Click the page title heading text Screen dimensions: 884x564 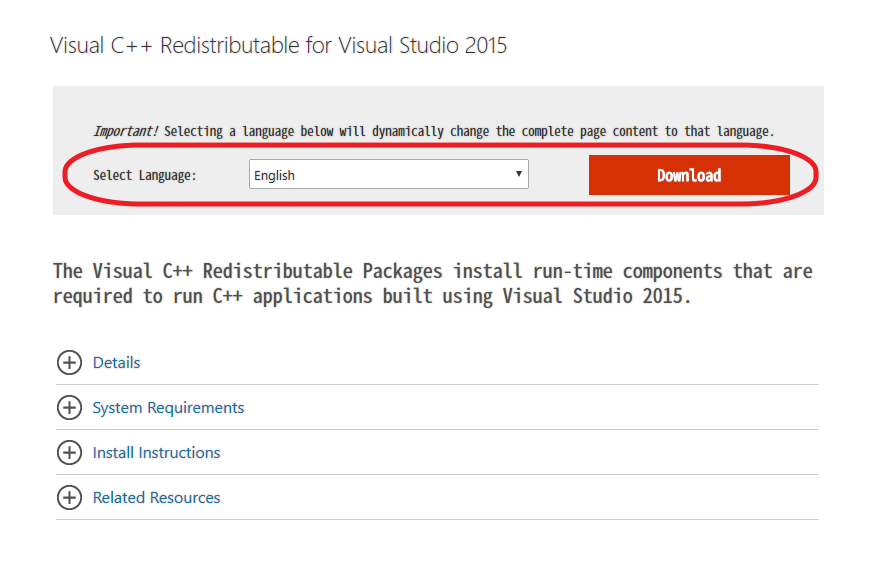[278, 46]
